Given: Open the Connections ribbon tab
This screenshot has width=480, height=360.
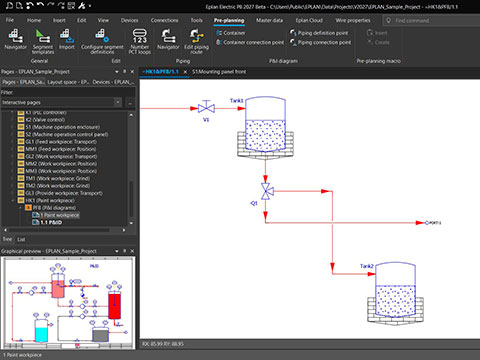Looking at the screenshot, I should coord(164,20).
